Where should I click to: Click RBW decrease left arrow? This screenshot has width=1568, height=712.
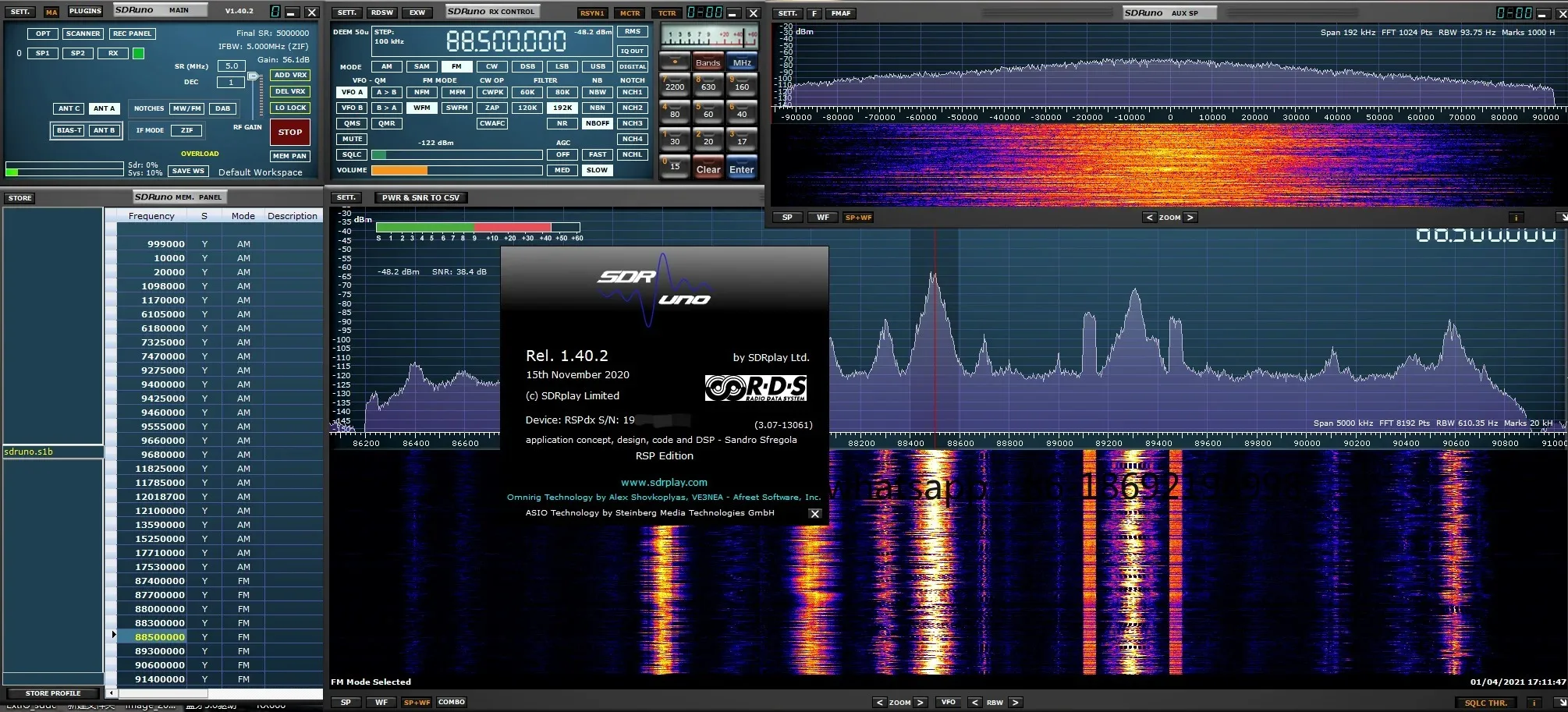click(974, 703)
